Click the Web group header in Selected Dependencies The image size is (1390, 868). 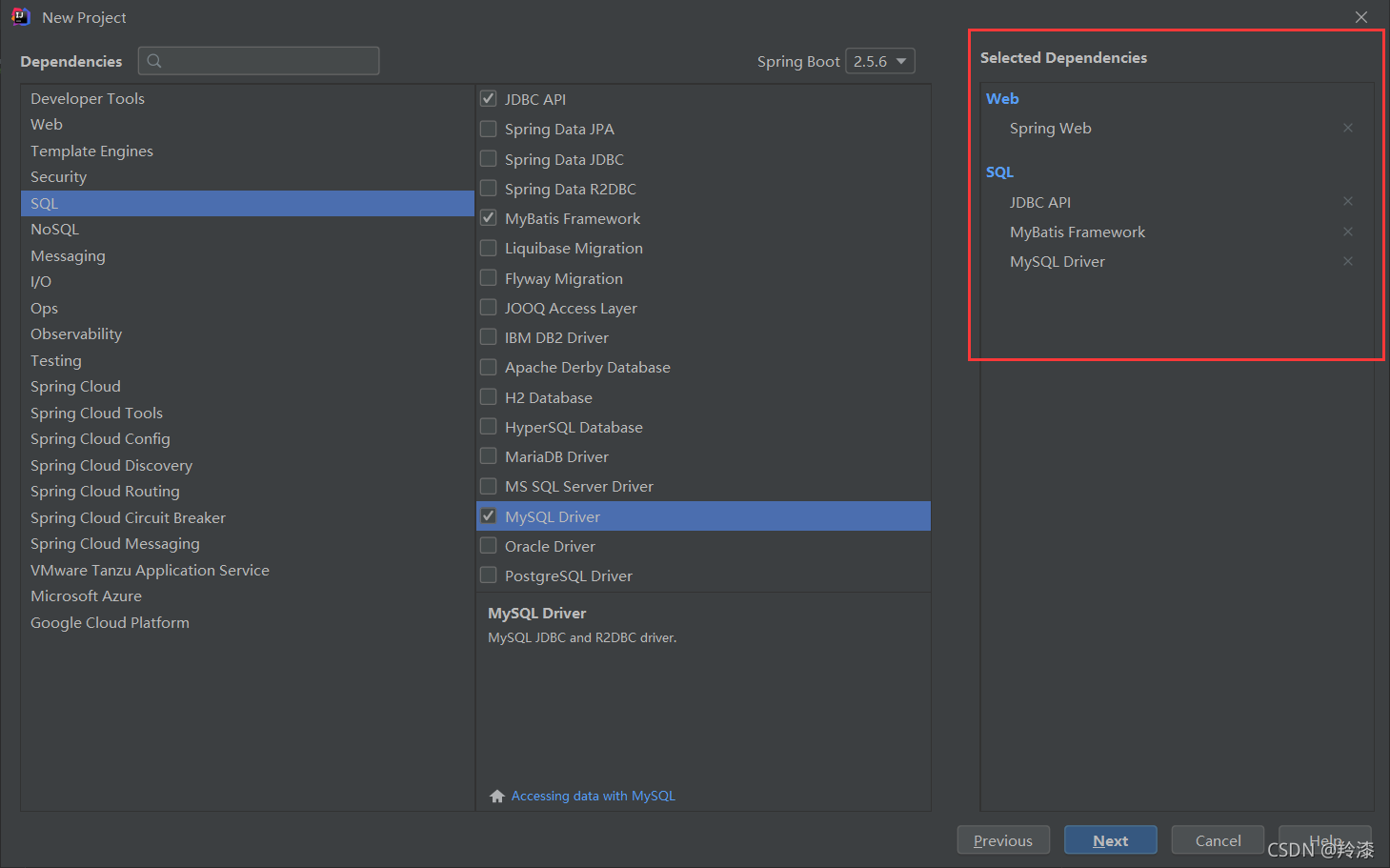(1002, 98)
